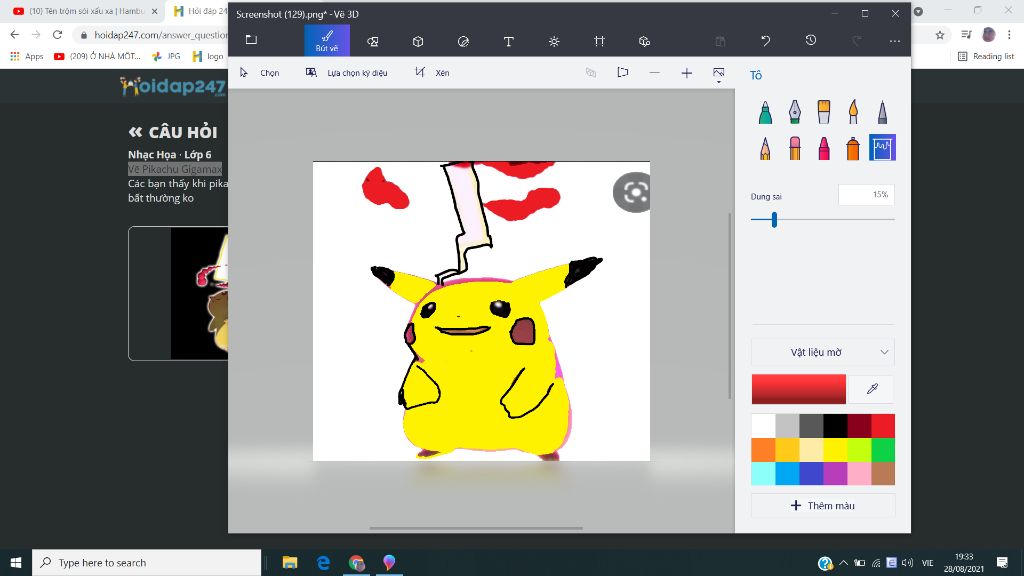Select the Pixel pen brush
This screenshot has height=576, width=1024.
882,112
